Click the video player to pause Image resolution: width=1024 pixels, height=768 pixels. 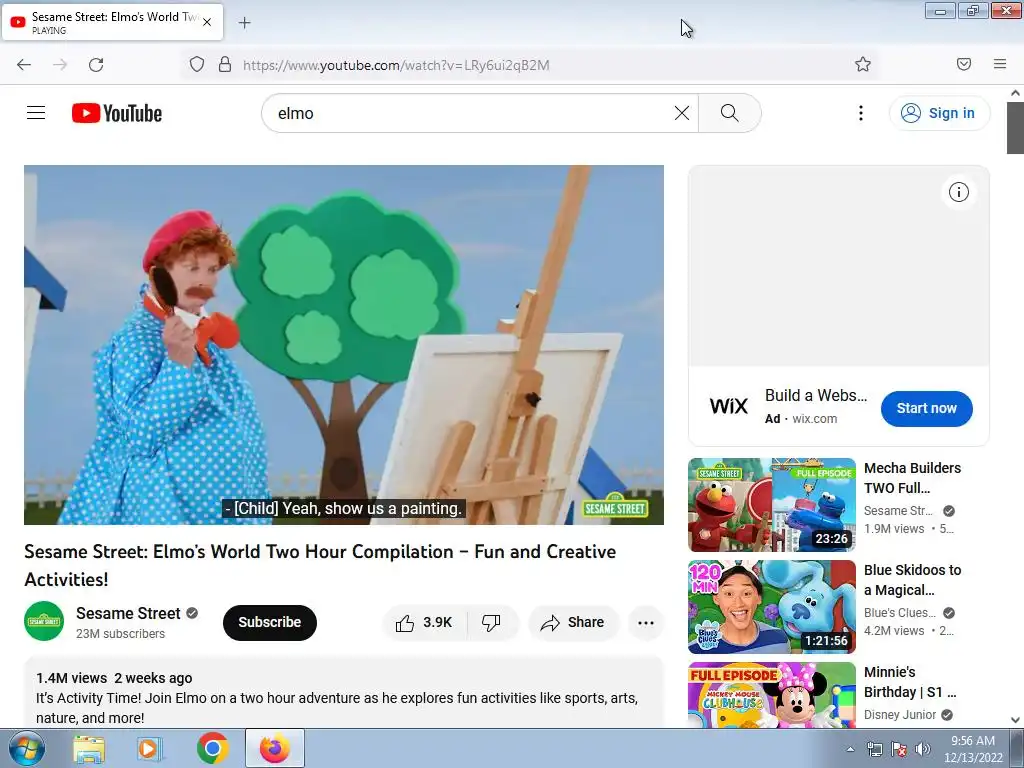[x=344, y=345]
